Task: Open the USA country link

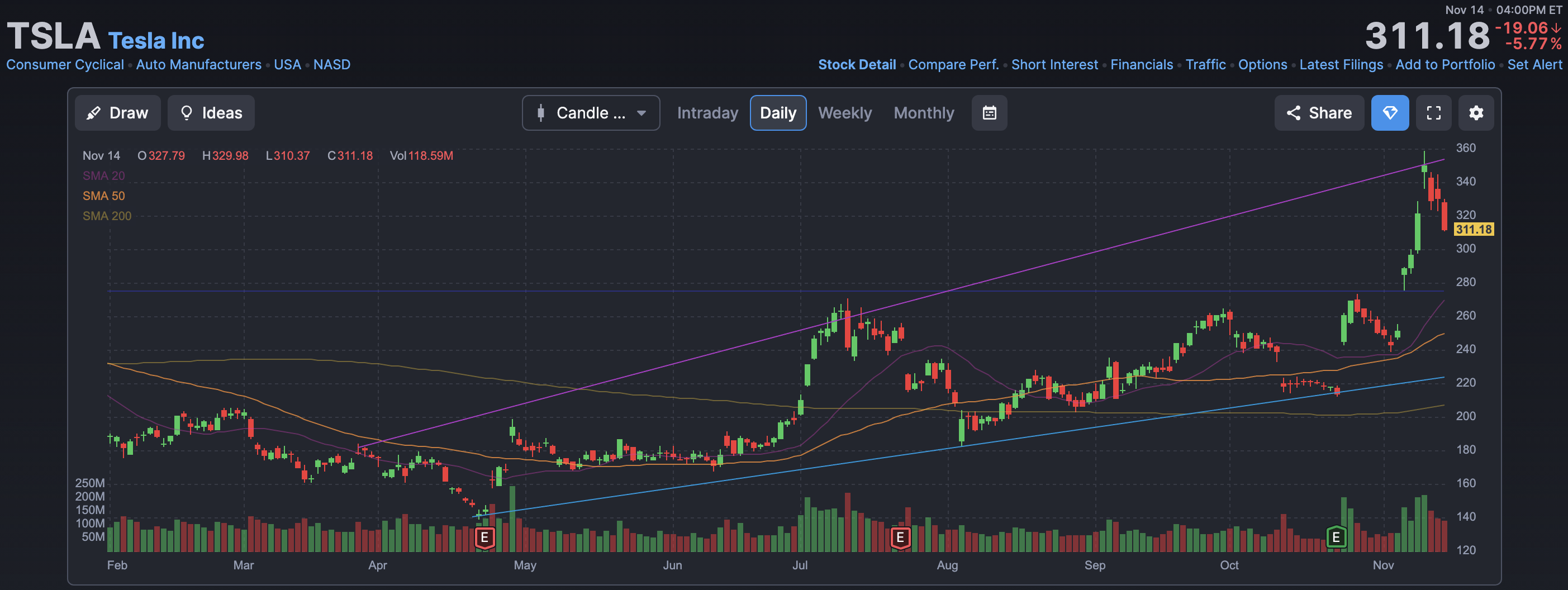Action: [287, 65]
